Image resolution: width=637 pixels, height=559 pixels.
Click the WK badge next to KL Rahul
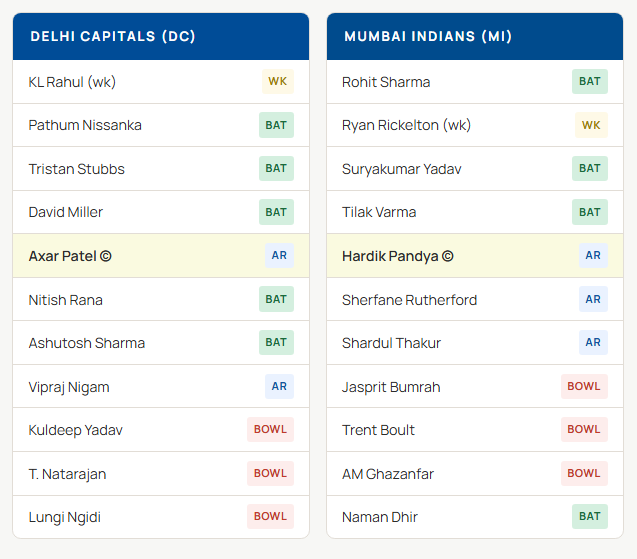click(x=277, y=82)
